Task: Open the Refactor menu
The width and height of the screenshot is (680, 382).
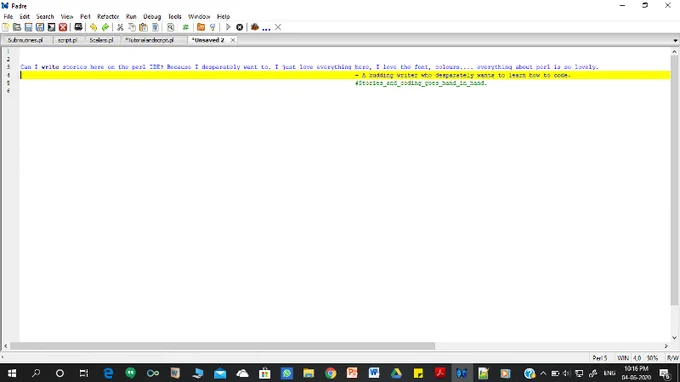Action: coord(108,16)
